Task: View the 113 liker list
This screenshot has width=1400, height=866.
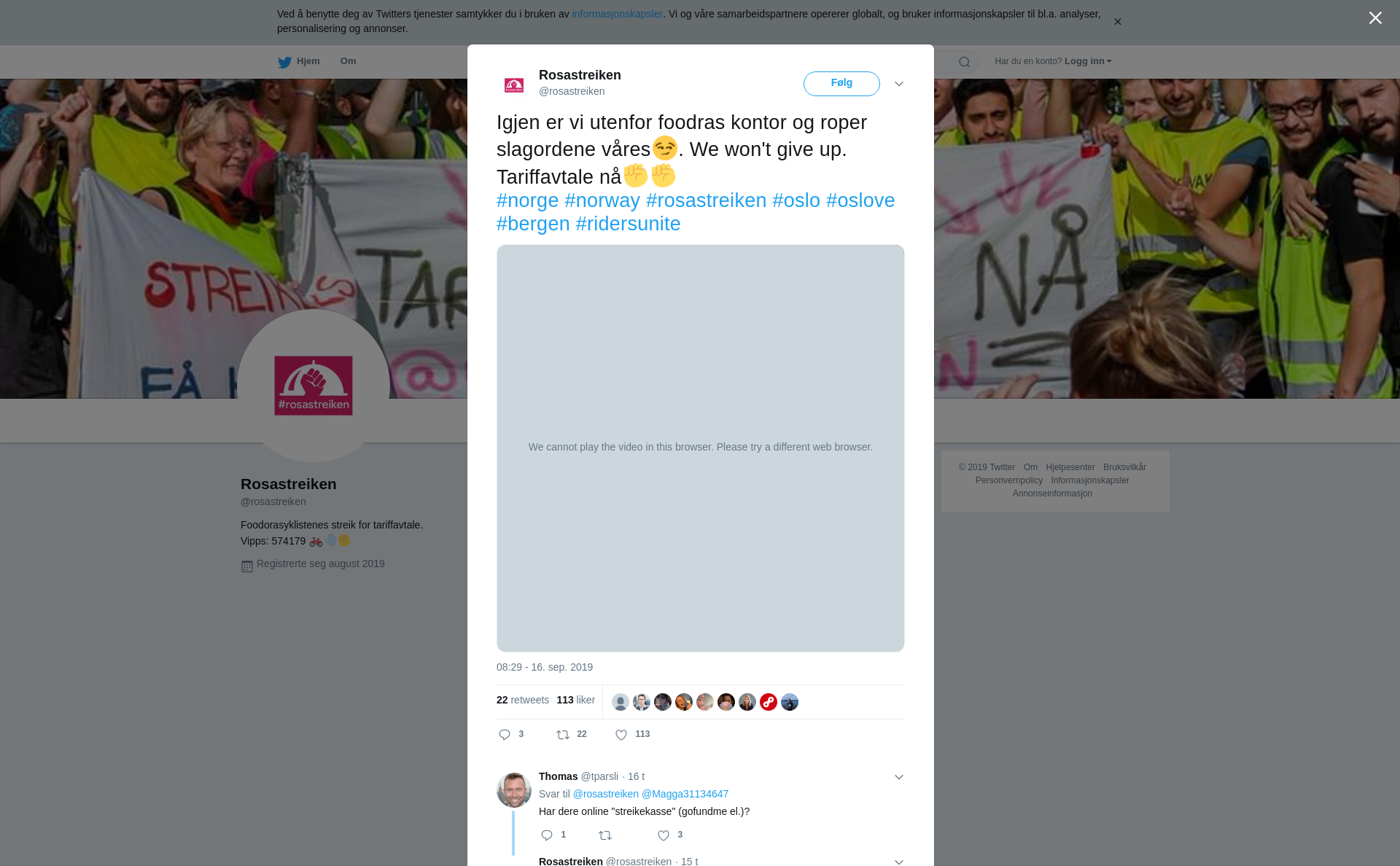Action: pyautogui.click(x=575, y=700)
